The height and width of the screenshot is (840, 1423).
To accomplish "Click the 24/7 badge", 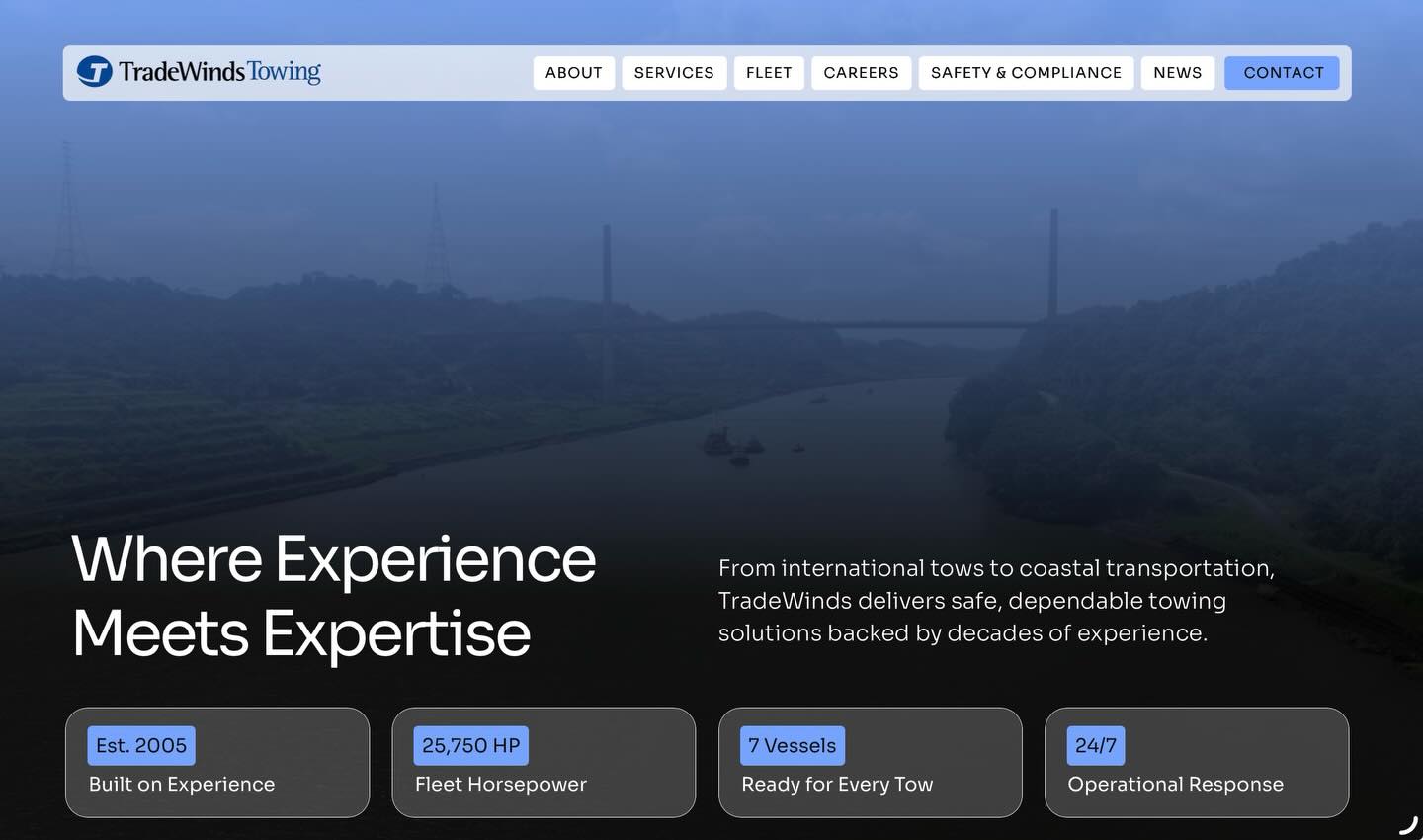I will point(1096,746).
